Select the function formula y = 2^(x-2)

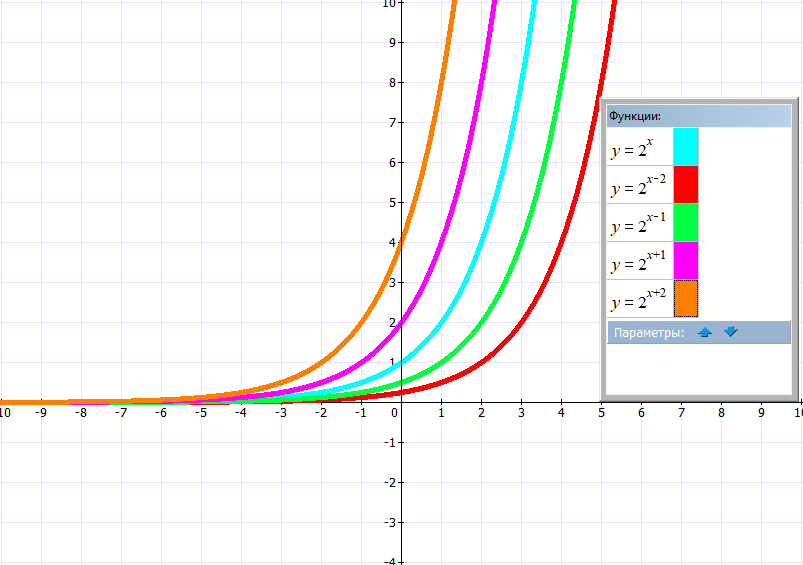[638, 186]
